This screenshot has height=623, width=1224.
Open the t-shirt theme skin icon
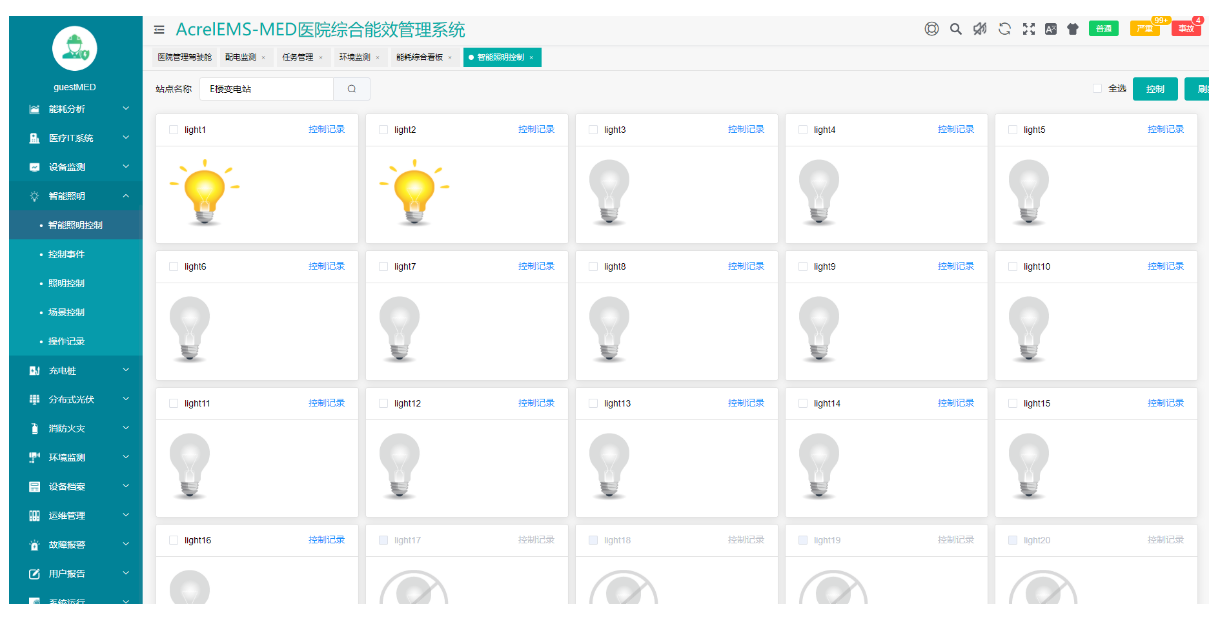pyautogui.click(x=1073, y=29)
